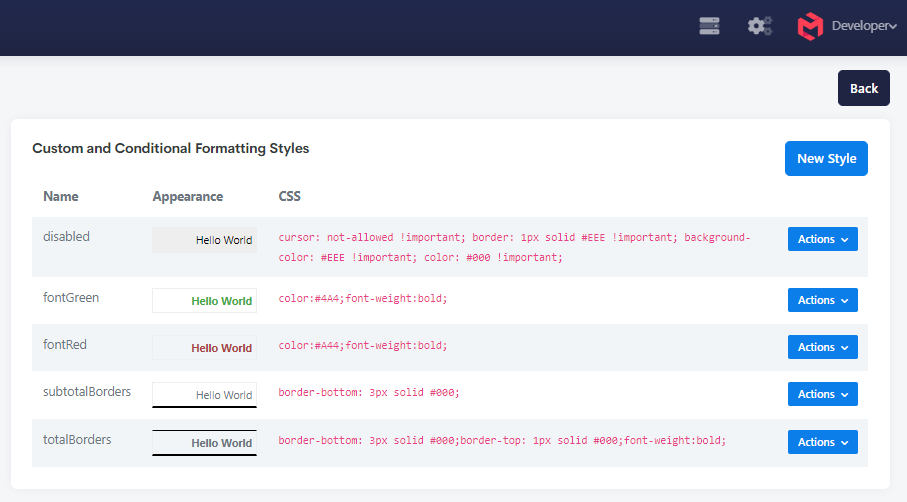Click the Name column header
Image resolution: width=907 pixels, height=502 pixels.
[61, 196]
